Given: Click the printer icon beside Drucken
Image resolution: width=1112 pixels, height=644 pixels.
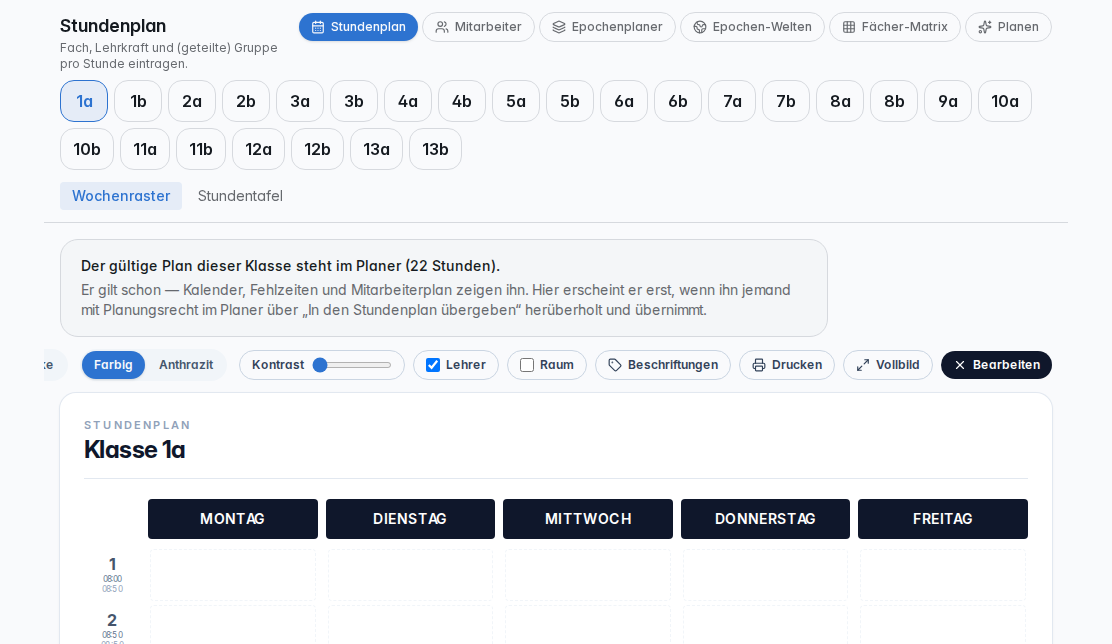Looking at the screenshot, I should click(x=759, y=365).
